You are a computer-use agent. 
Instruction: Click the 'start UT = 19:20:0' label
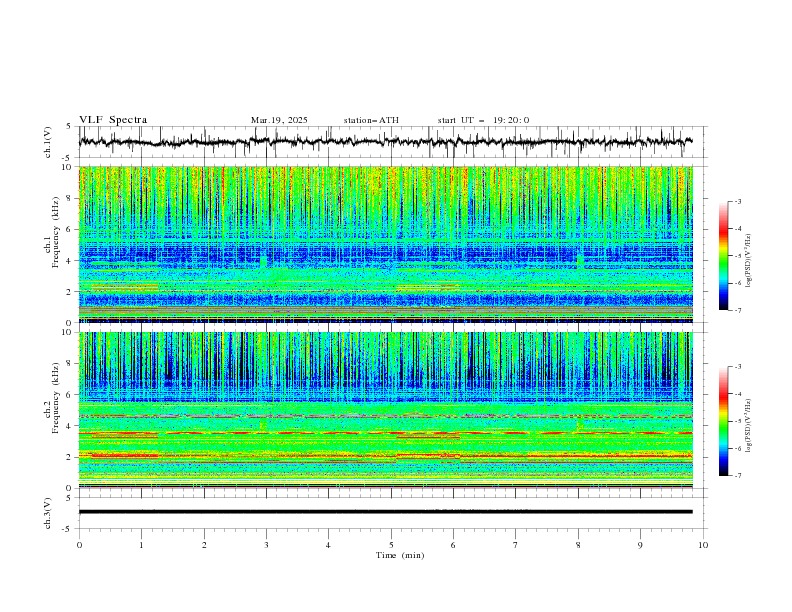[x=483, y=120]
